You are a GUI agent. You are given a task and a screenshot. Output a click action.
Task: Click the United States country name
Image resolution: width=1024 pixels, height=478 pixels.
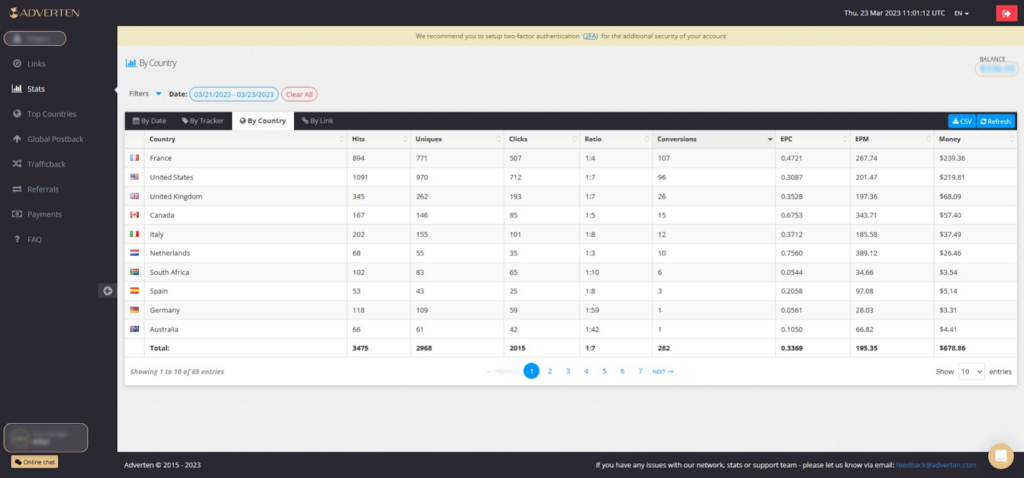click(x=171, y=177)
